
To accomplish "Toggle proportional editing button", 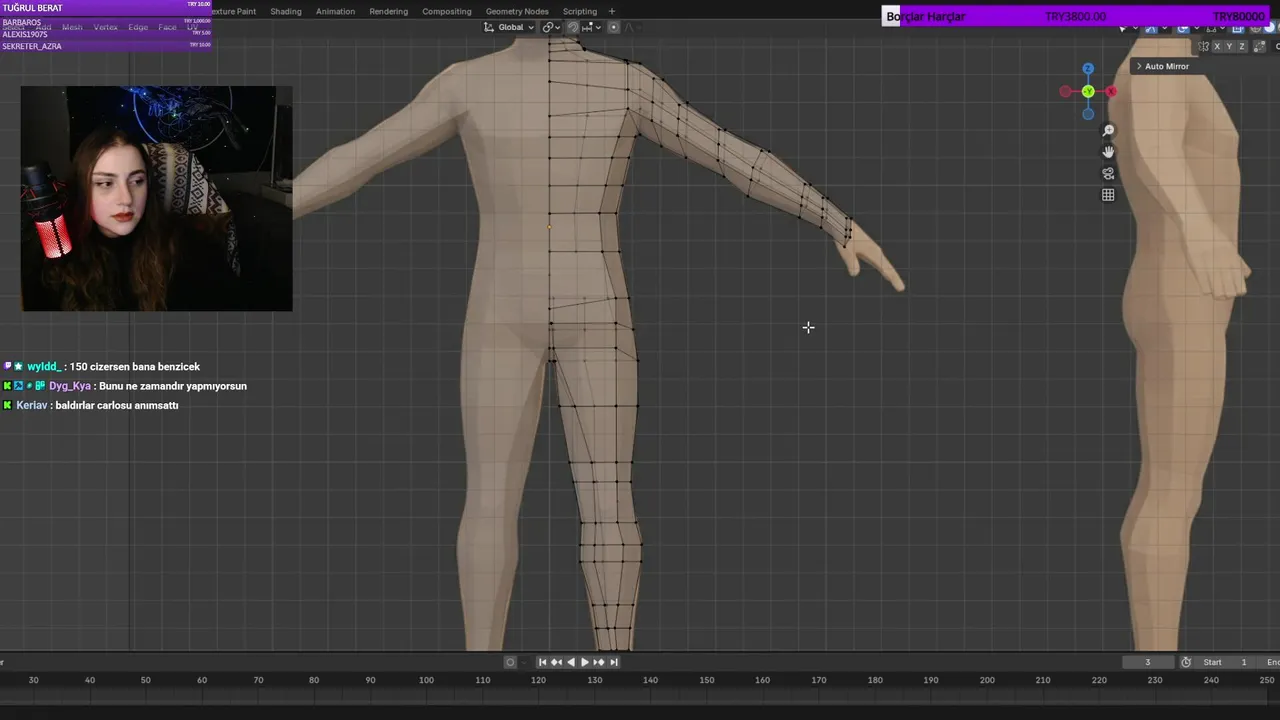I will (613, 27).
